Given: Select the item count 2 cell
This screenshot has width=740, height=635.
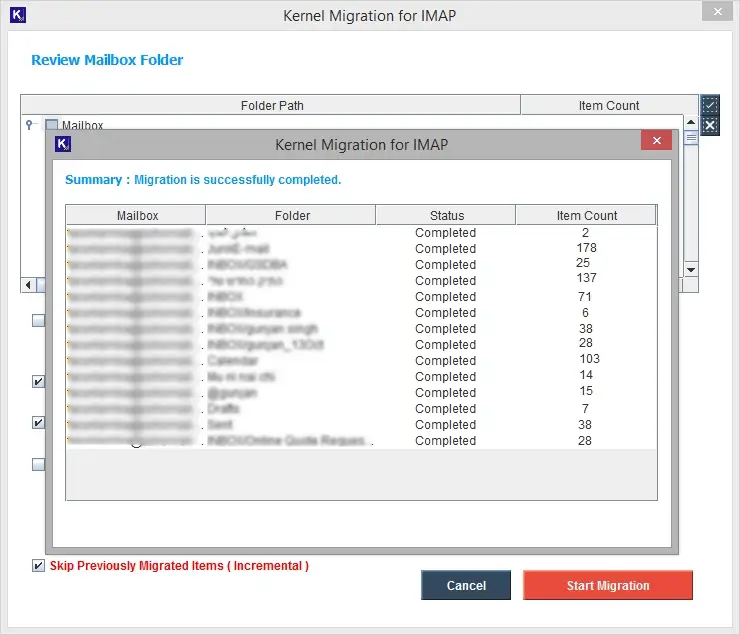Looking at the screenshot, I should (x=585, y=233).
